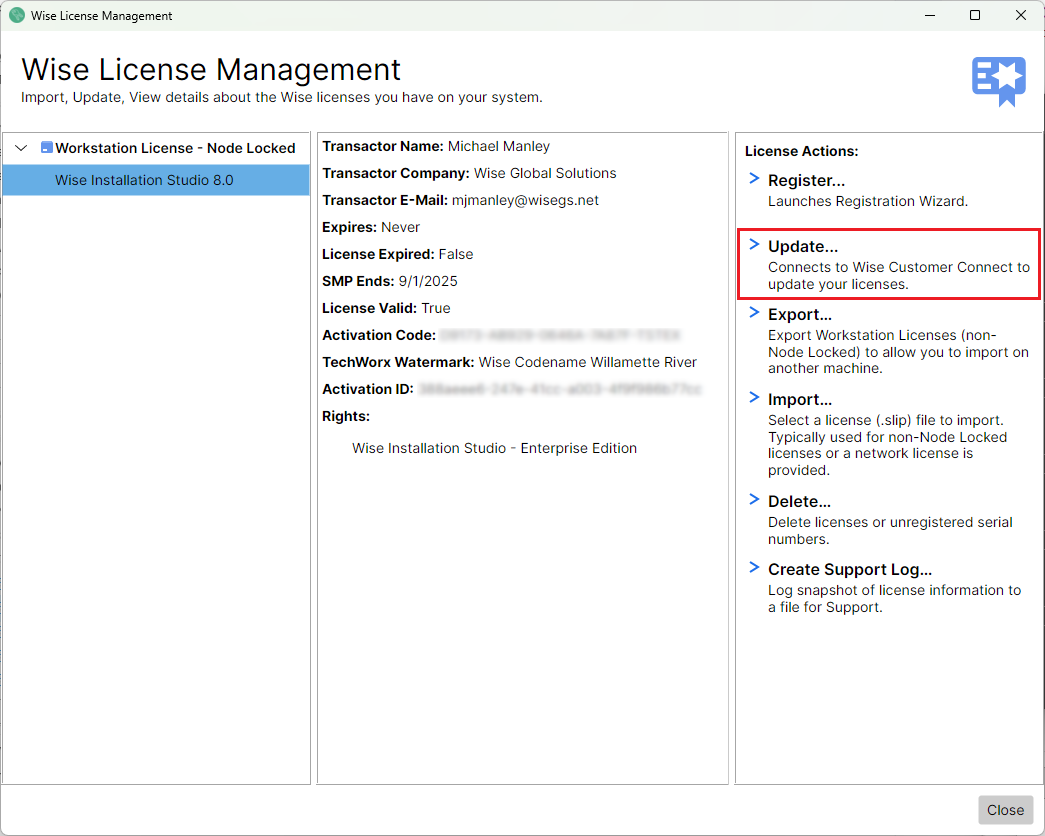Click the workstation license icon in the sidebar
Viewport: 1045px width, 836px height.
click(47, 147)
